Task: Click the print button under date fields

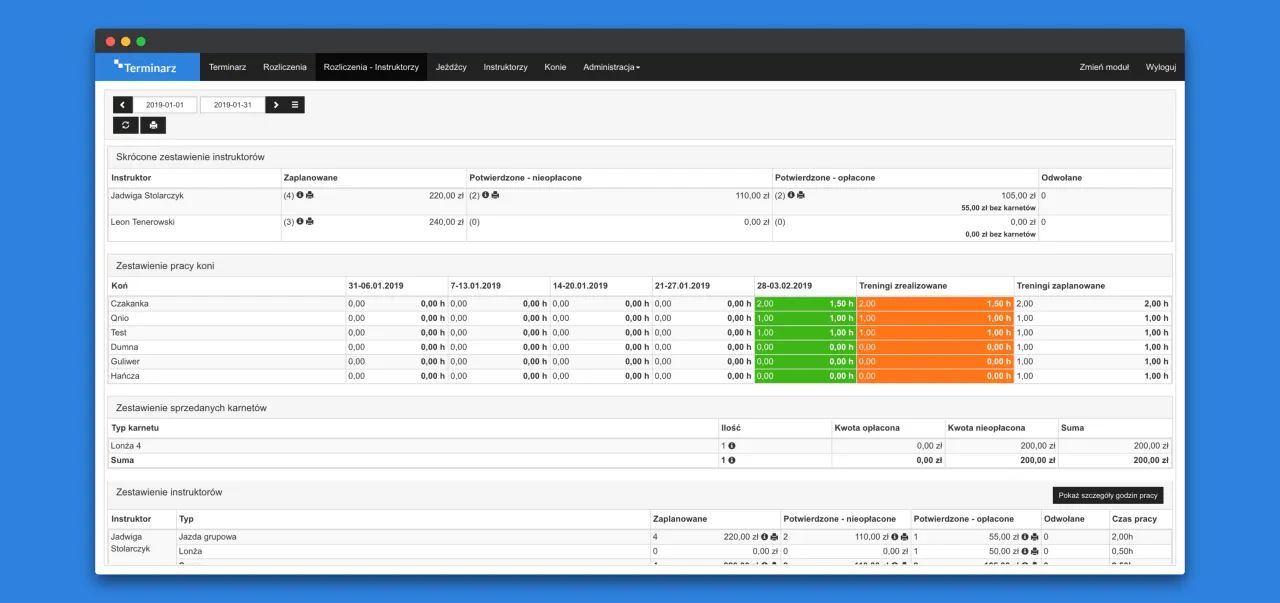Action: coord(153,125)
